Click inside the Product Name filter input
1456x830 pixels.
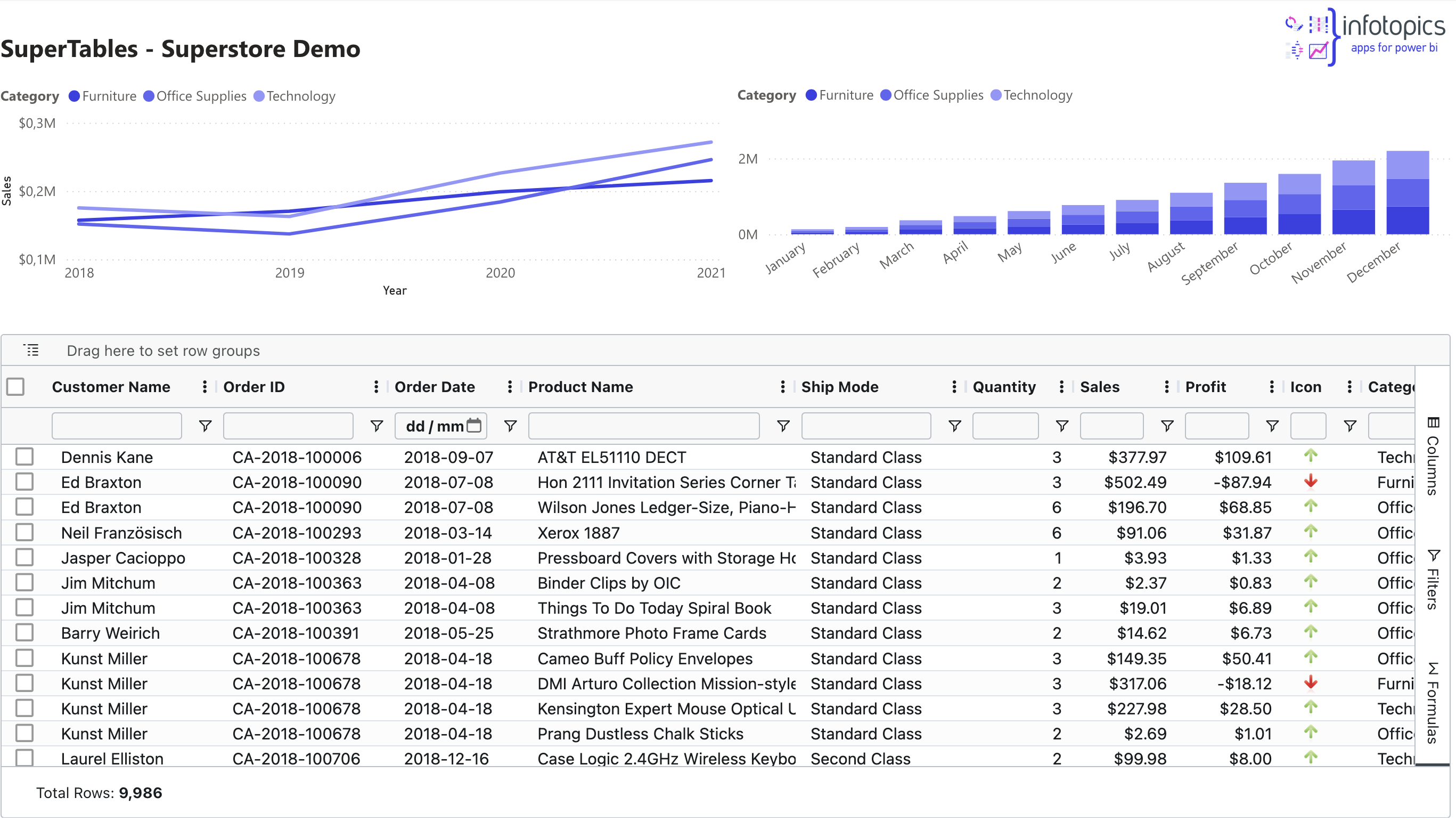click(x=643, y=425)
